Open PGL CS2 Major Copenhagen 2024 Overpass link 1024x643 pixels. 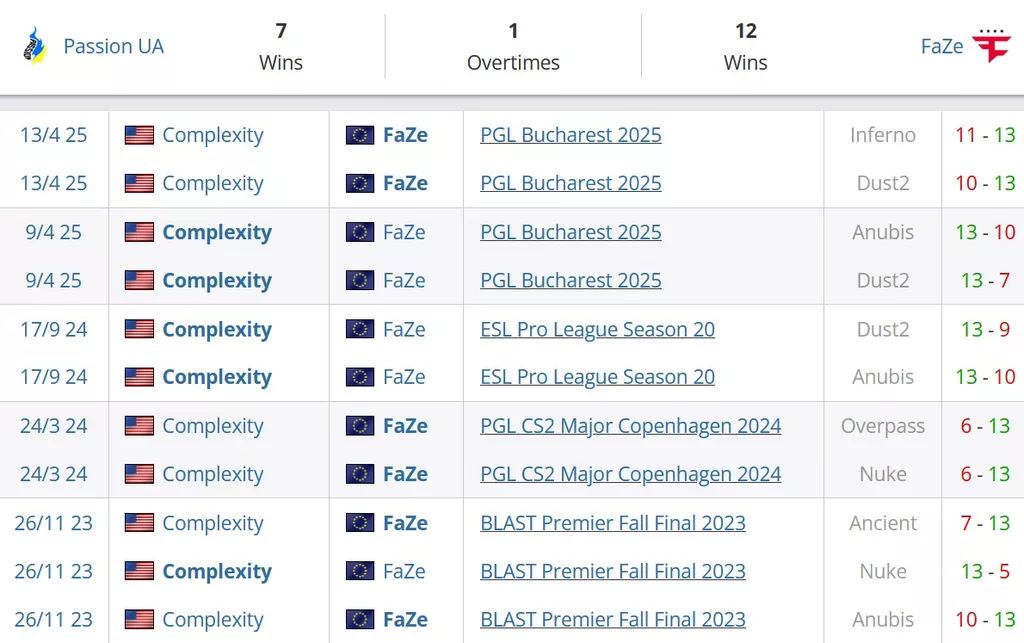click(630, 426)
